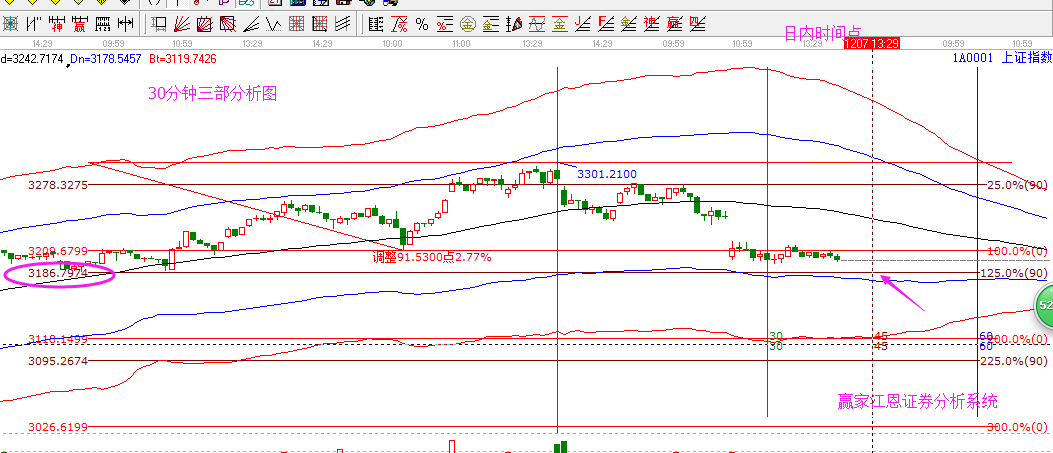The image size is (1053, 453).
Task: Choose the 赢 angle lines tool
Action: (673, 25)
